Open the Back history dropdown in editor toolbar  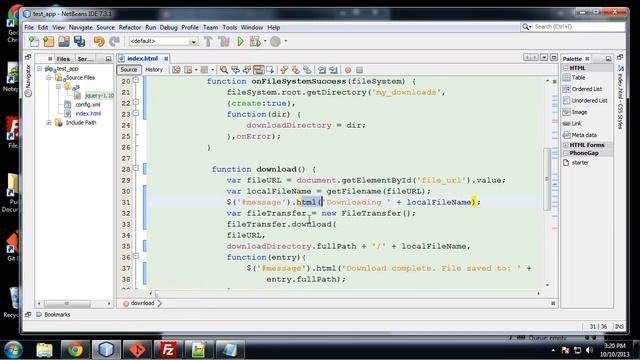pyautogui.click(x=196, y=70)
